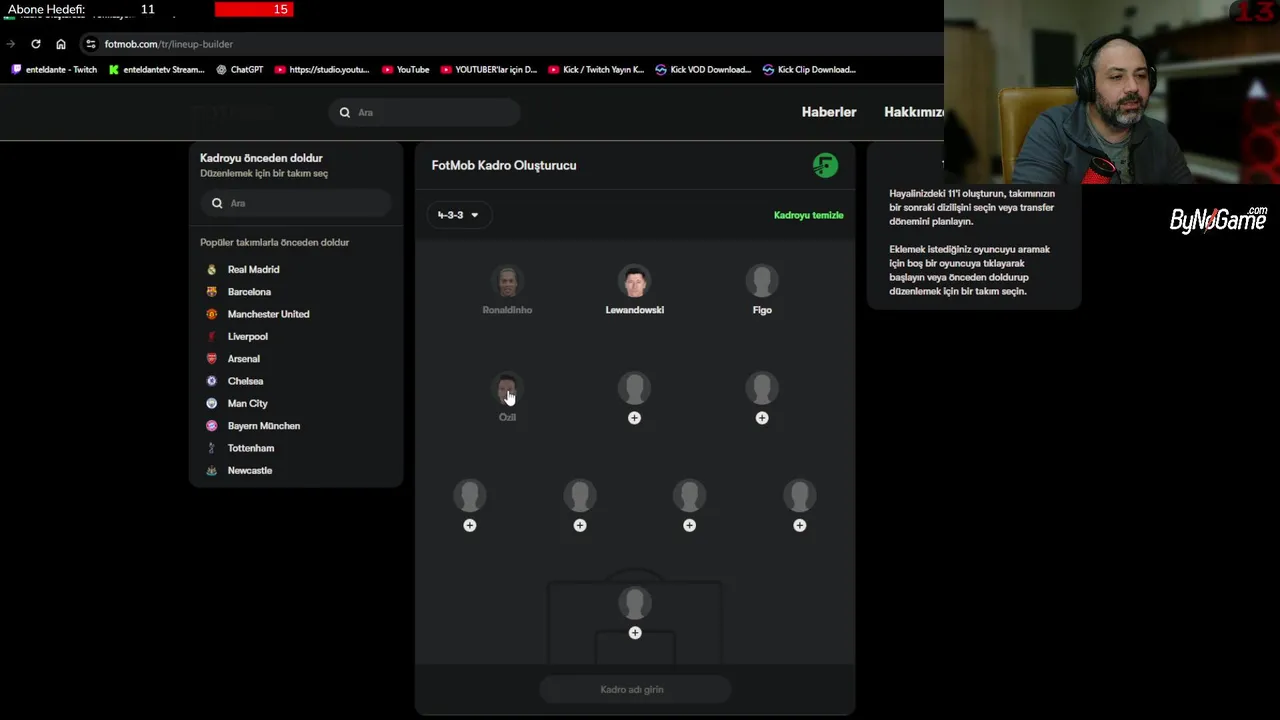This screenshot has height=720, width=1280.
Task: Open the 4-3-3 formation dropdown
Action: 459,215
